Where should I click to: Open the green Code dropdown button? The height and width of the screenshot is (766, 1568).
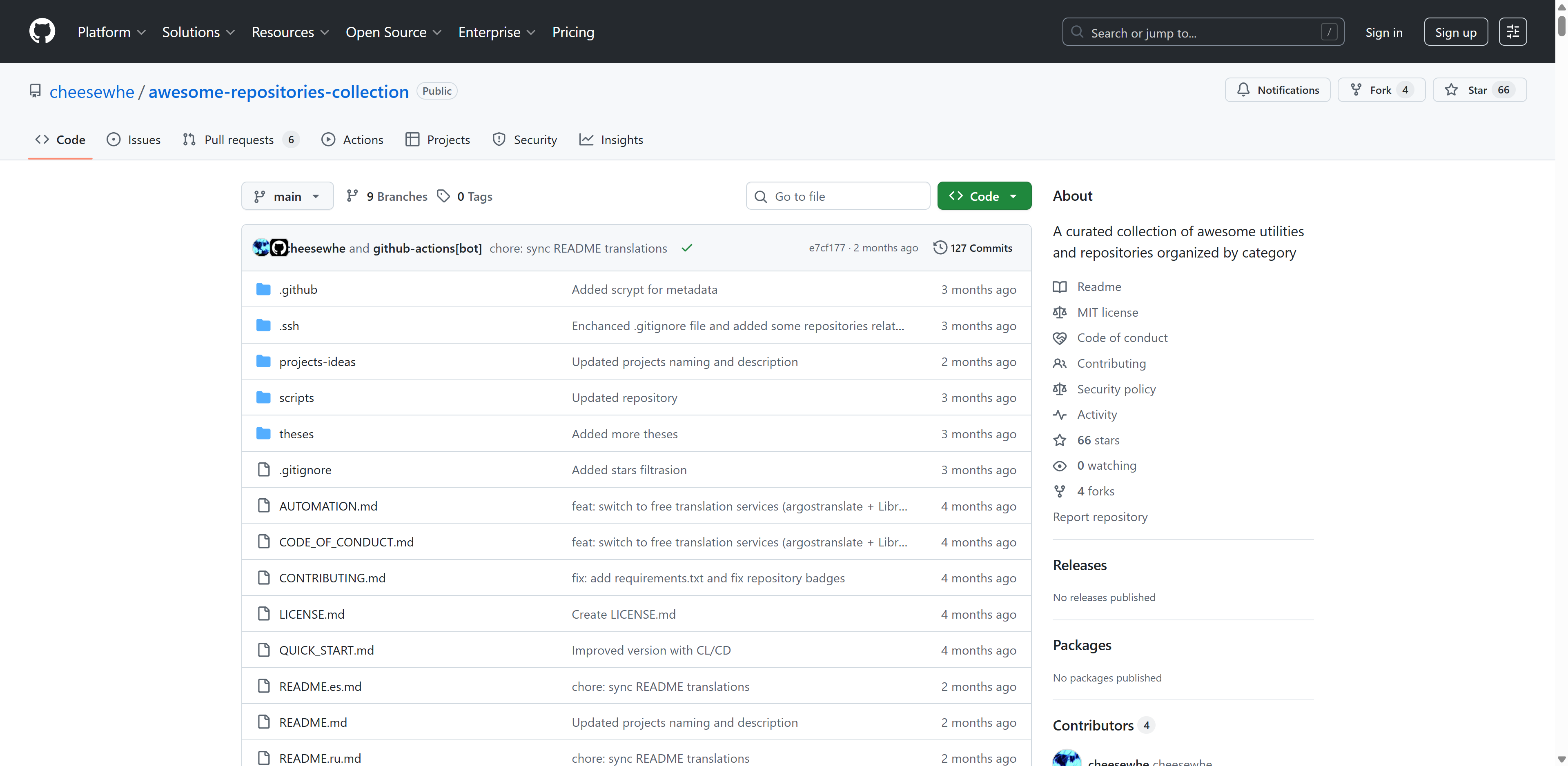pyautogui.click(x=984, y=196)
